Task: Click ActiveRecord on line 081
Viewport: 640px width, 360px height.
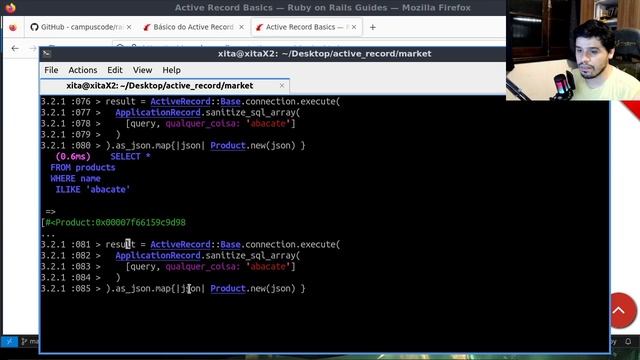Action: (180, 244)
